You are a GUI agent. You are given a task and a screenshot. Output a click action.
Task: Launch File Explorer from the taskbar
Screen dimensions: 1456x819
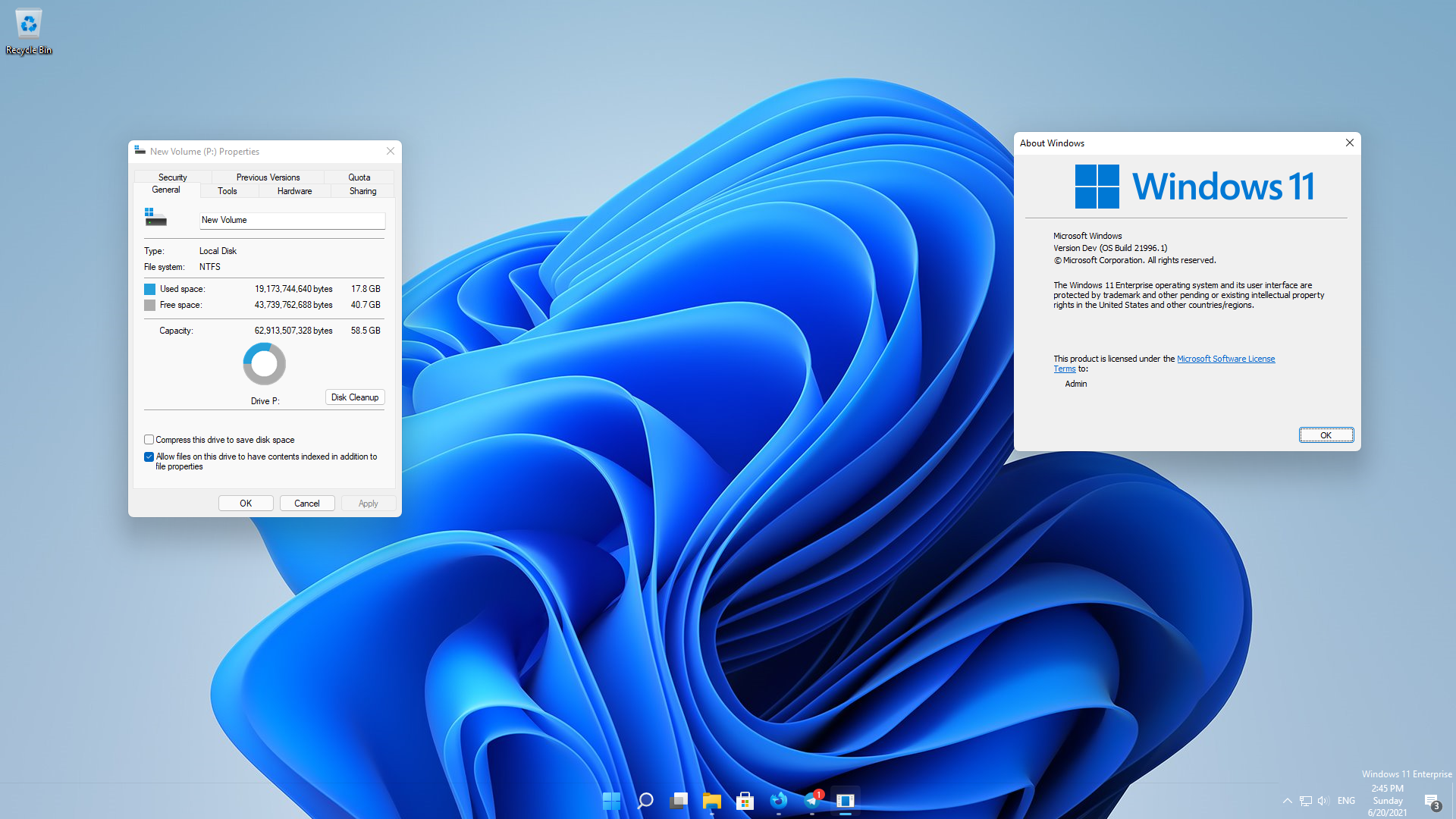(712, 801)
